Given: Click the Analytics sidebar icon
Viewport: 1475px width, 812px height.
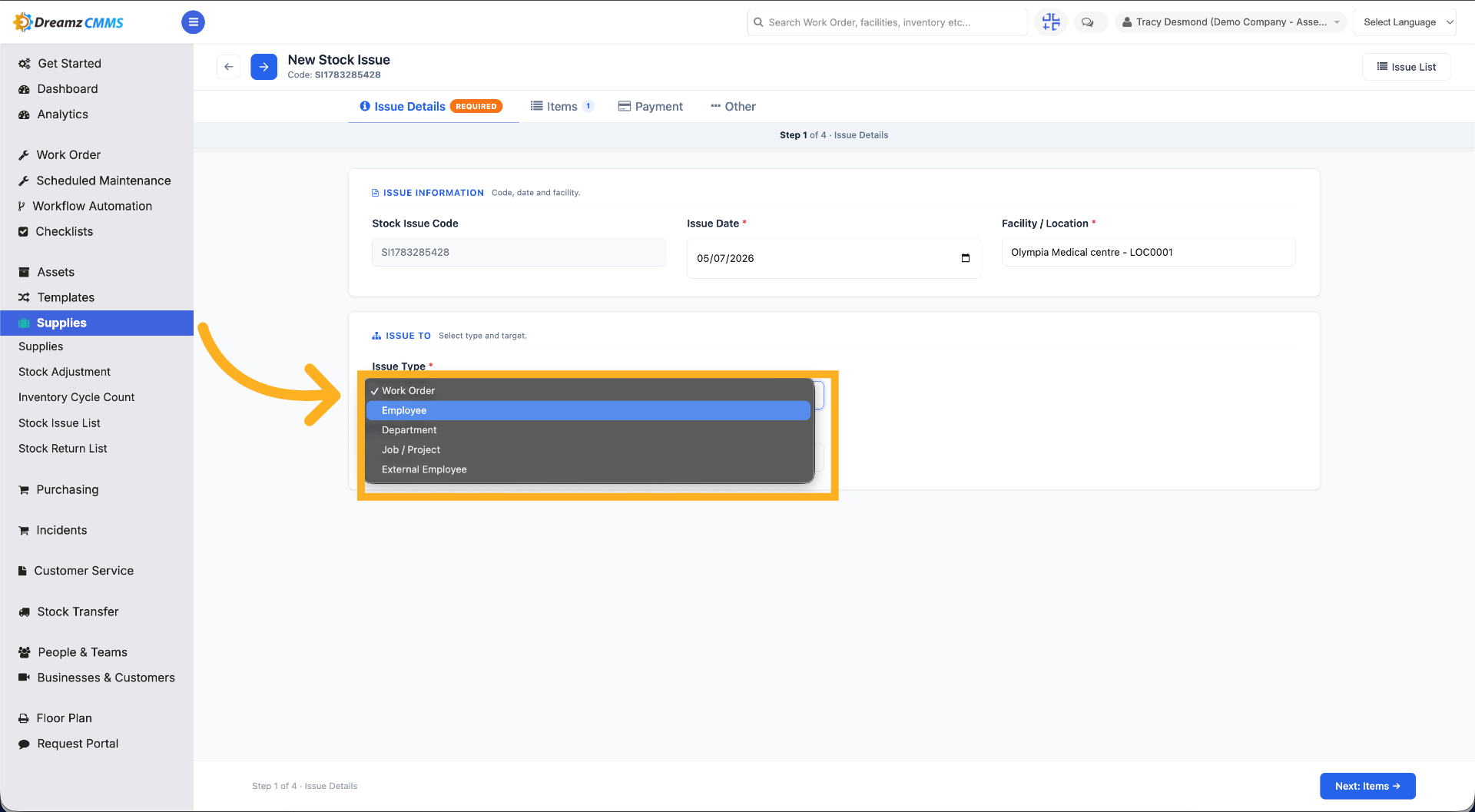Looking at the screenshot, I should click(x=24, y=114).
